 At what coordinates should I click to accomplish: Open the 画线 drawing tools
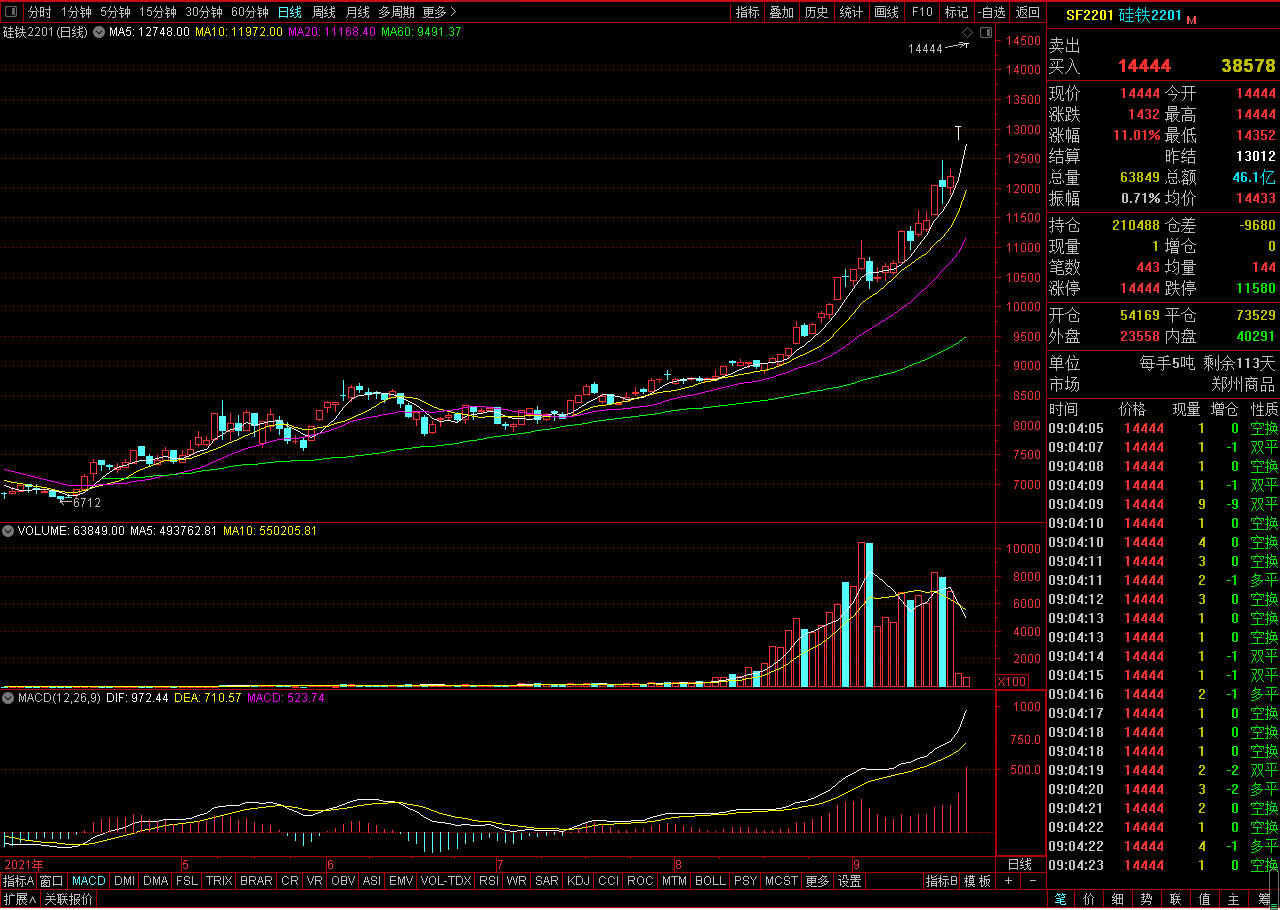click(x=886, y=12)
